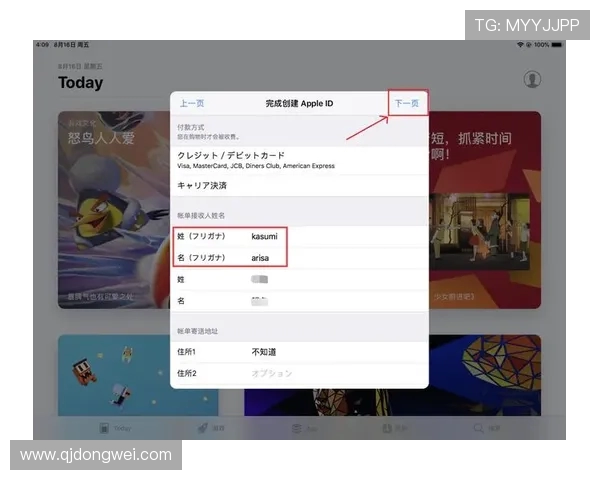
Task: Open the Apps tab icon
Action: pyautogui.click(x=297, y=427)
